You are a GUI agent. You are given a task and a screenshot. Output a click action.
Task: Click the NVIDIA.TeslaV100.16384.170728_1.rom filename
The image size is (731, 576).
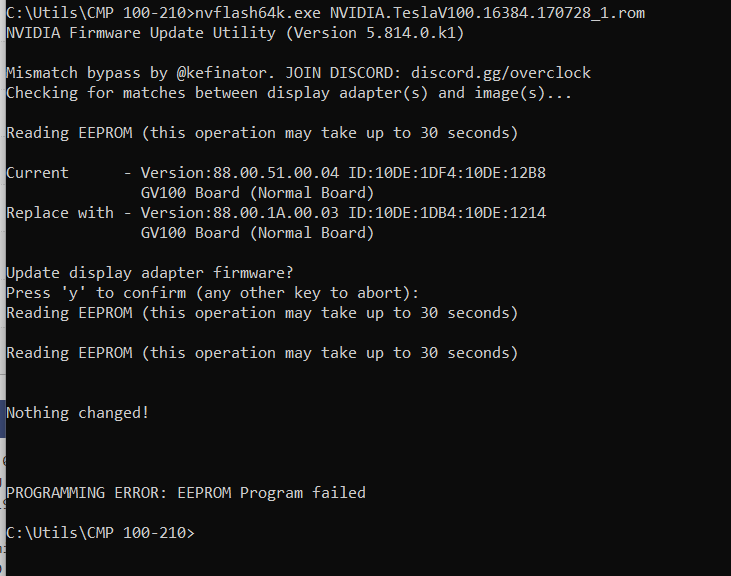[488, 13]
